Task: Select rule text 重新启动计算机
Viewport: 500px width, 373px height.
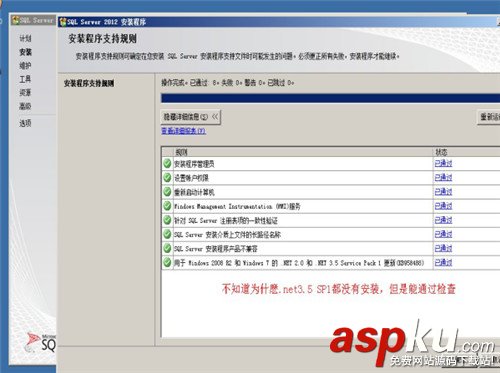Action: pos(195,192)
